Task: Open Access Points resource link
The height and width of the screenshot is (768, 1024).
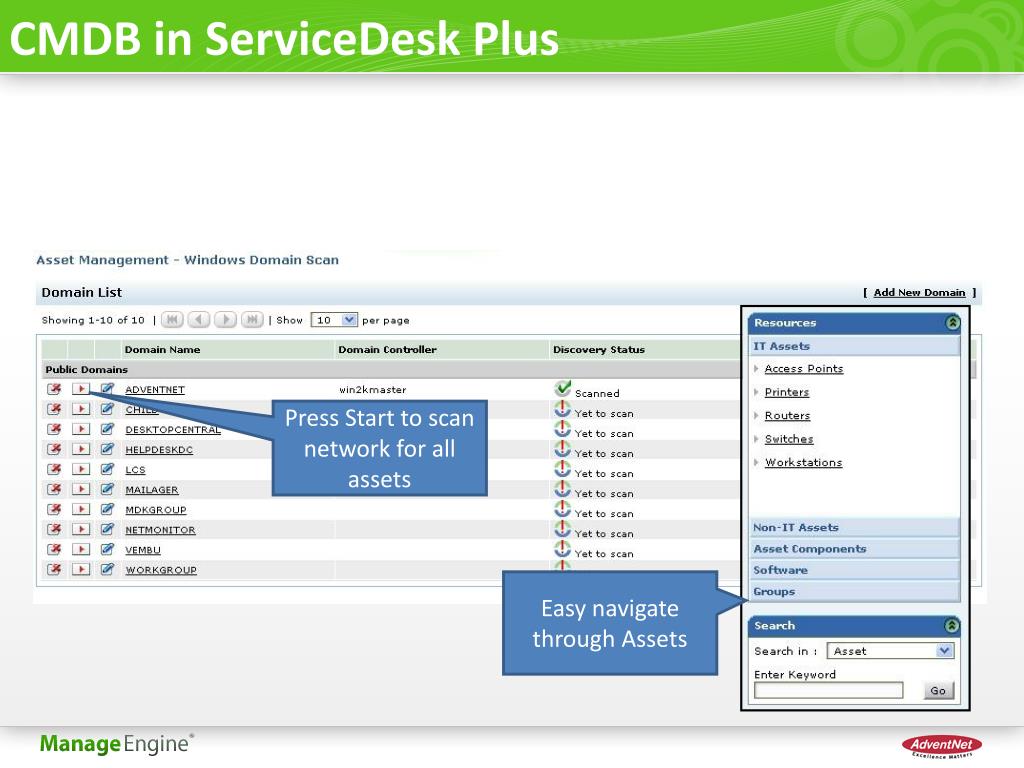Action: pyautogui.click(x=804, y=369)
